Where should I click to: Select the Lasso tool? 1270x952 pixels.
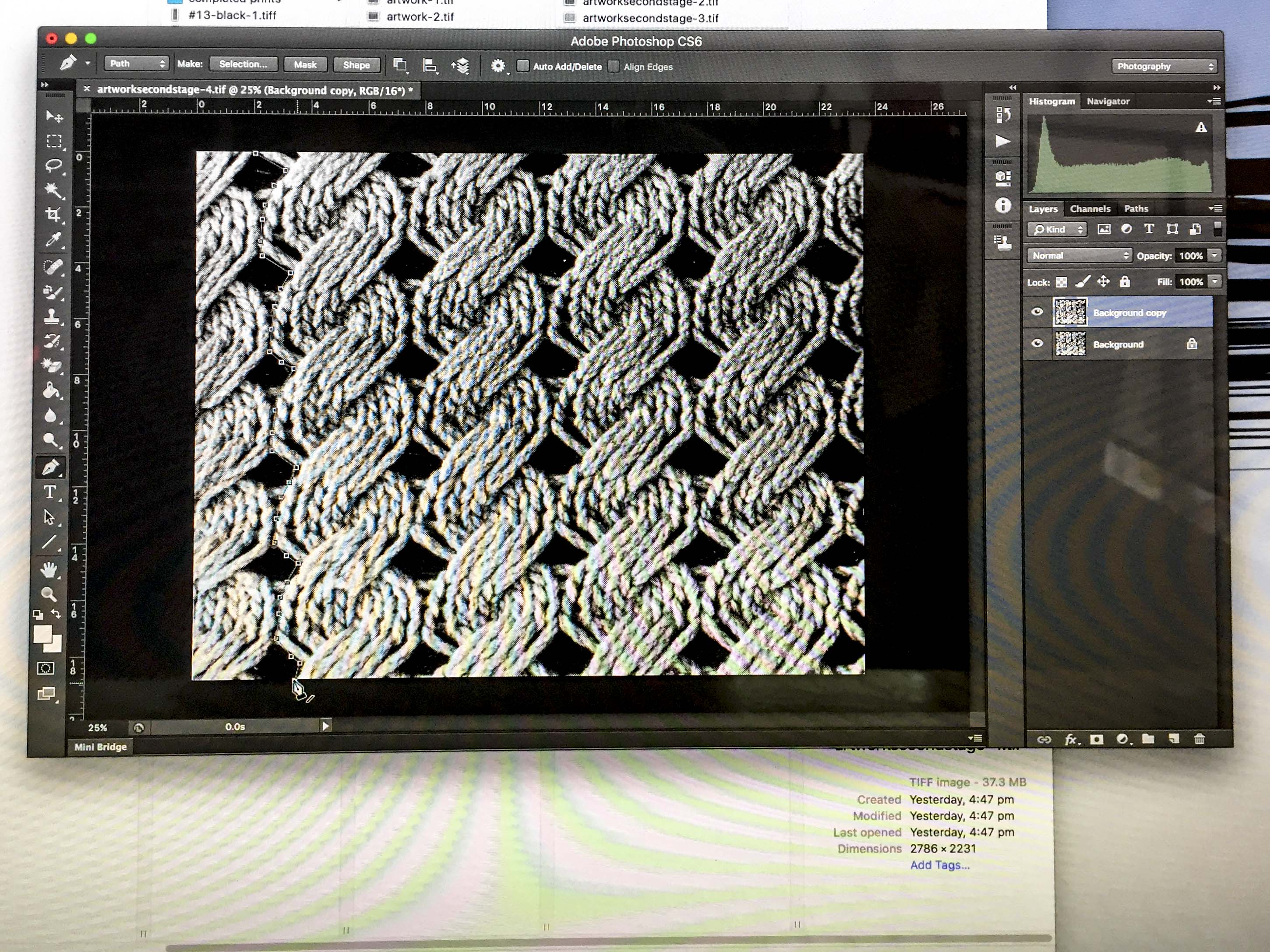[x=54, y=166]
